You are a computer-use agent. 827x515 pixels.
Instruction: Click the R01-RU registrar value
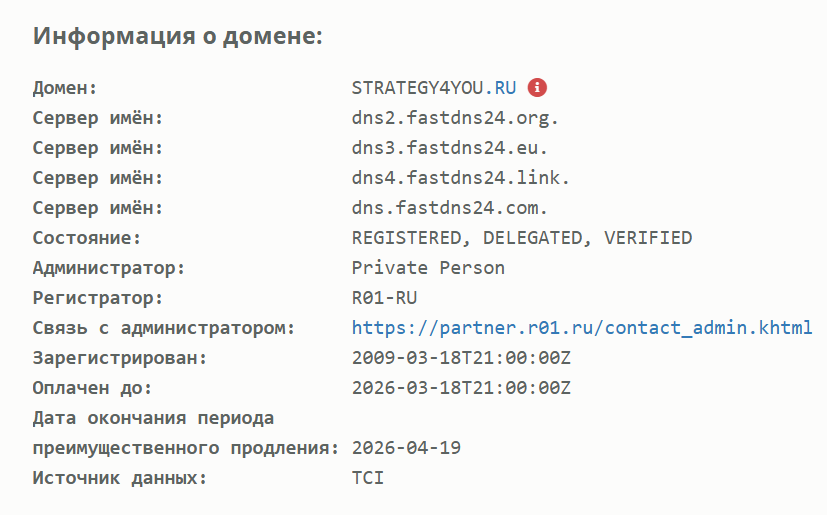pyautogui.click(x=384, y=298)
